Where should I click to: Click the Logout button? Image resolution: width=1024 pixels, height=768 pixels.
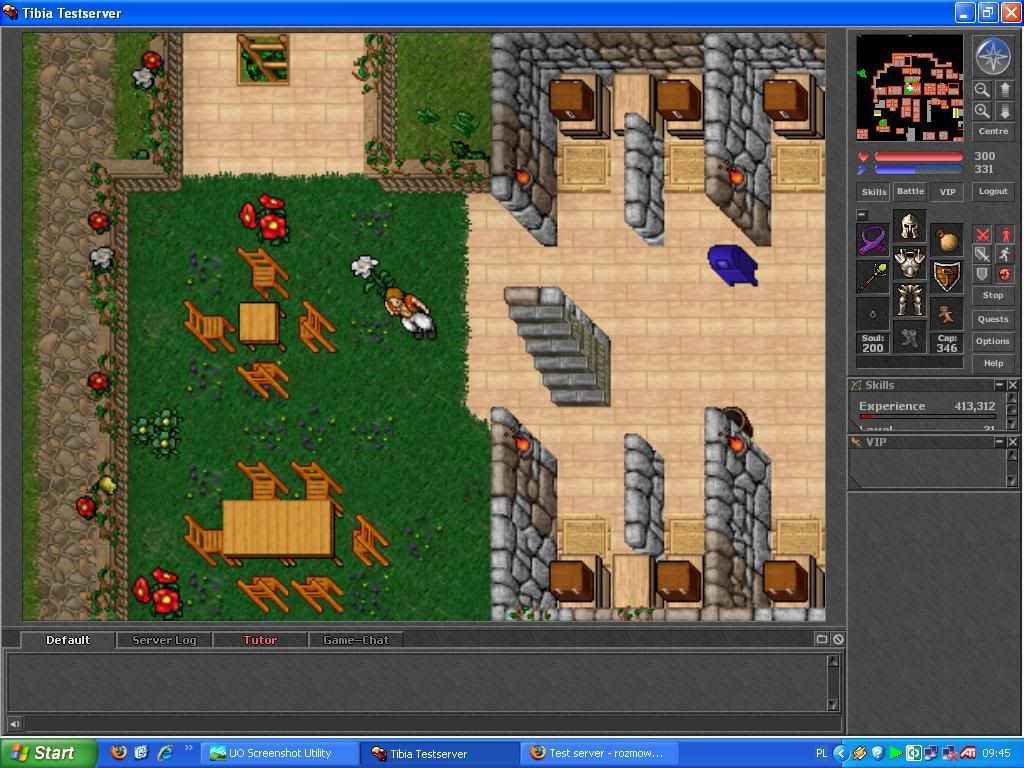point(993,191)
